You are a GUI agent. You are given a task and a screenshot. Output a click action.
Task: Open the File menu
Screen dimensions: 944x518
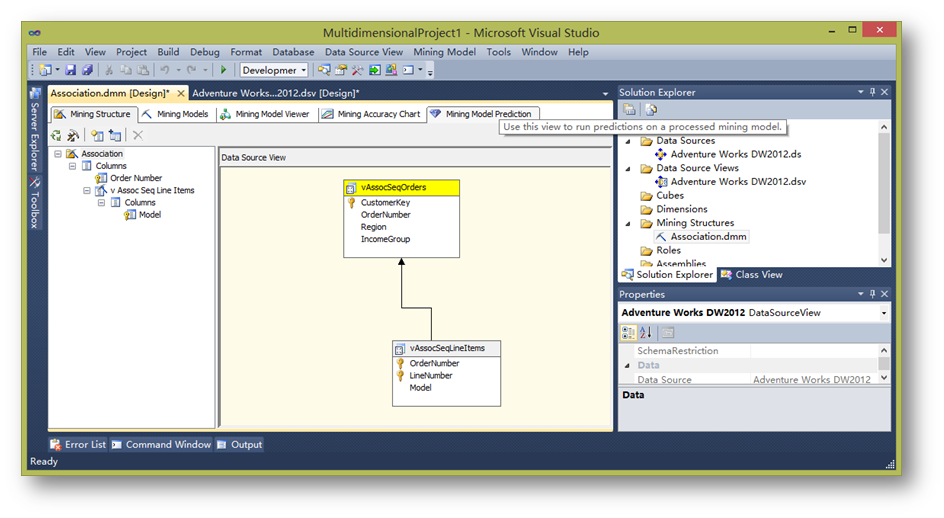[x=39, y=52]
